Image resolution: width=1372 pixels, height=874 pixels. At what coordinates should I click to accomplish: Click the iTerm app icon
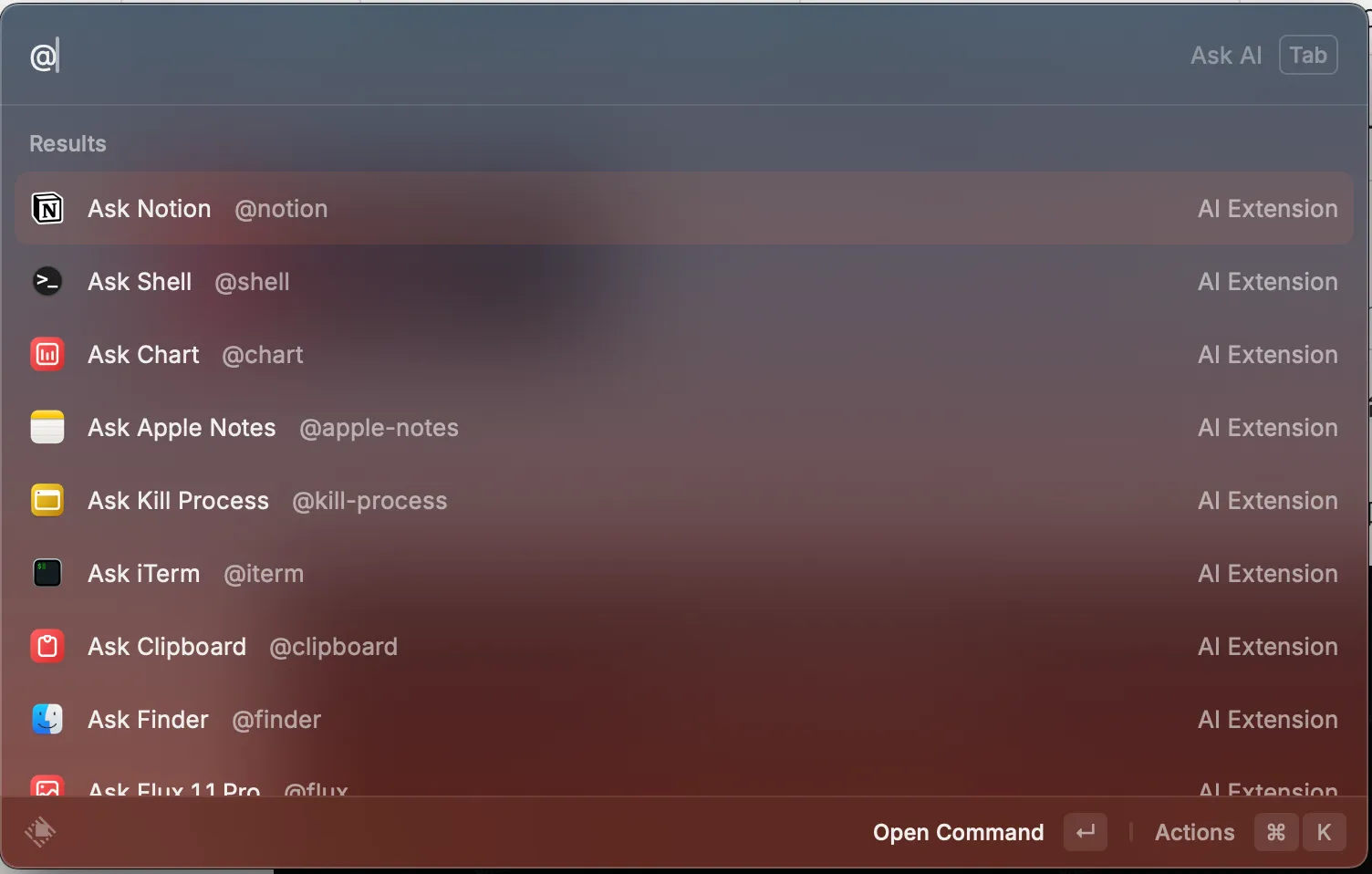(47, 574)
